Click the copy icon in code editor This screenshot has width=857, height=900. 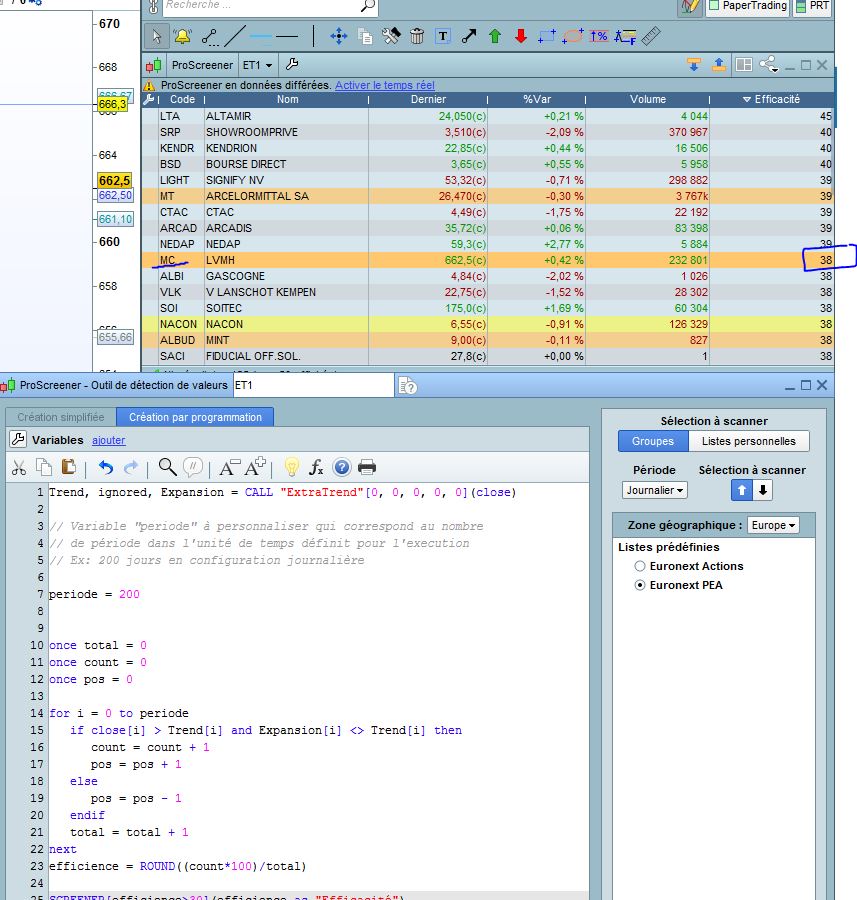click(44, 467)
